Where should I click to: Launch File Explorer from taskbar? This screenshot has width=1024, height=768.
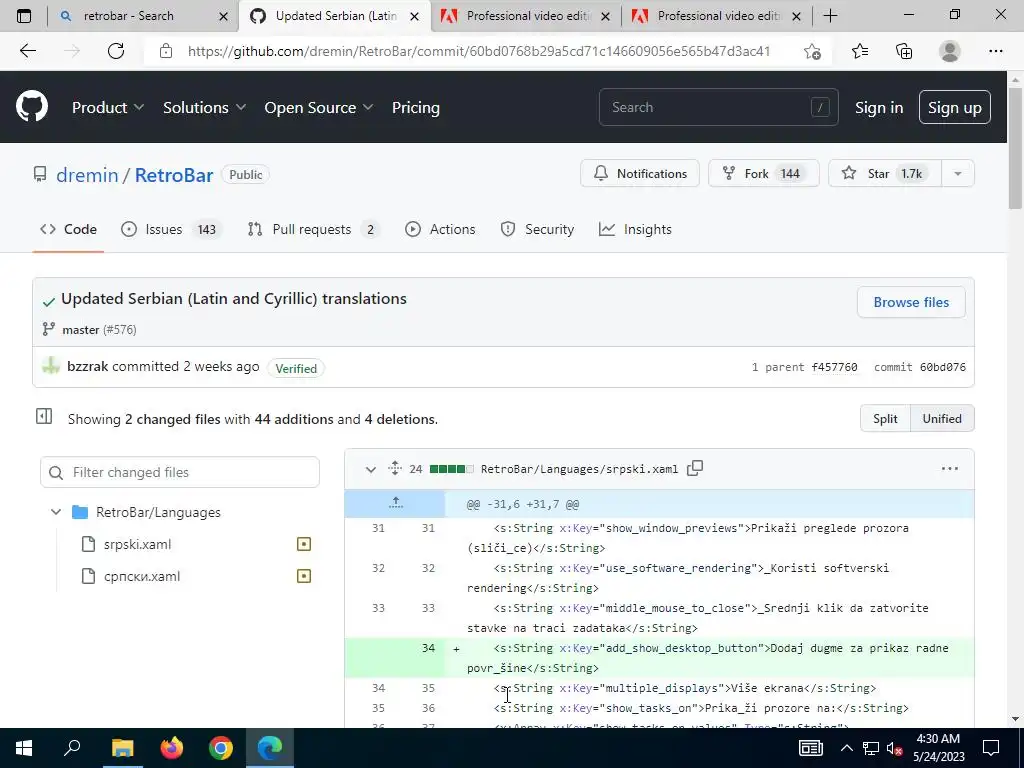pos(122,748)
